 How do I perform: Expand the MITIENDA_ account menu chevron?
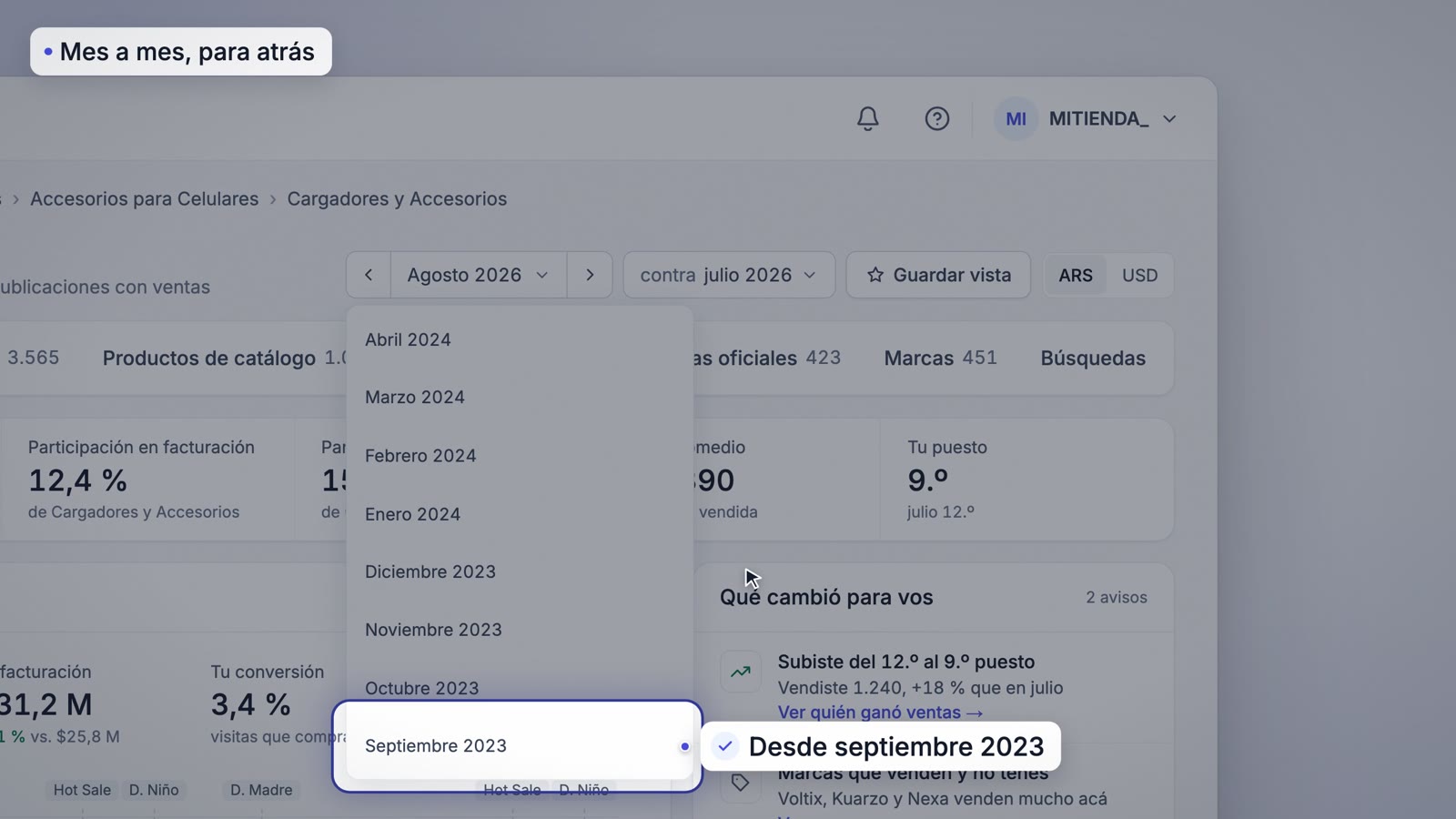point(1169,118)
